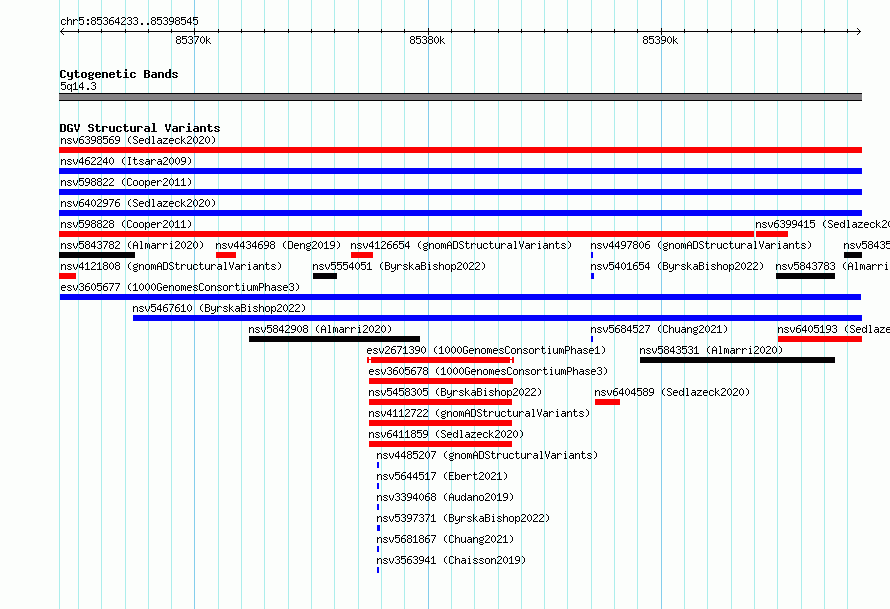Open nsv4434698 (Deng2019) variant label
Viewport: 890px width, 609px height.
click(278, 245)
